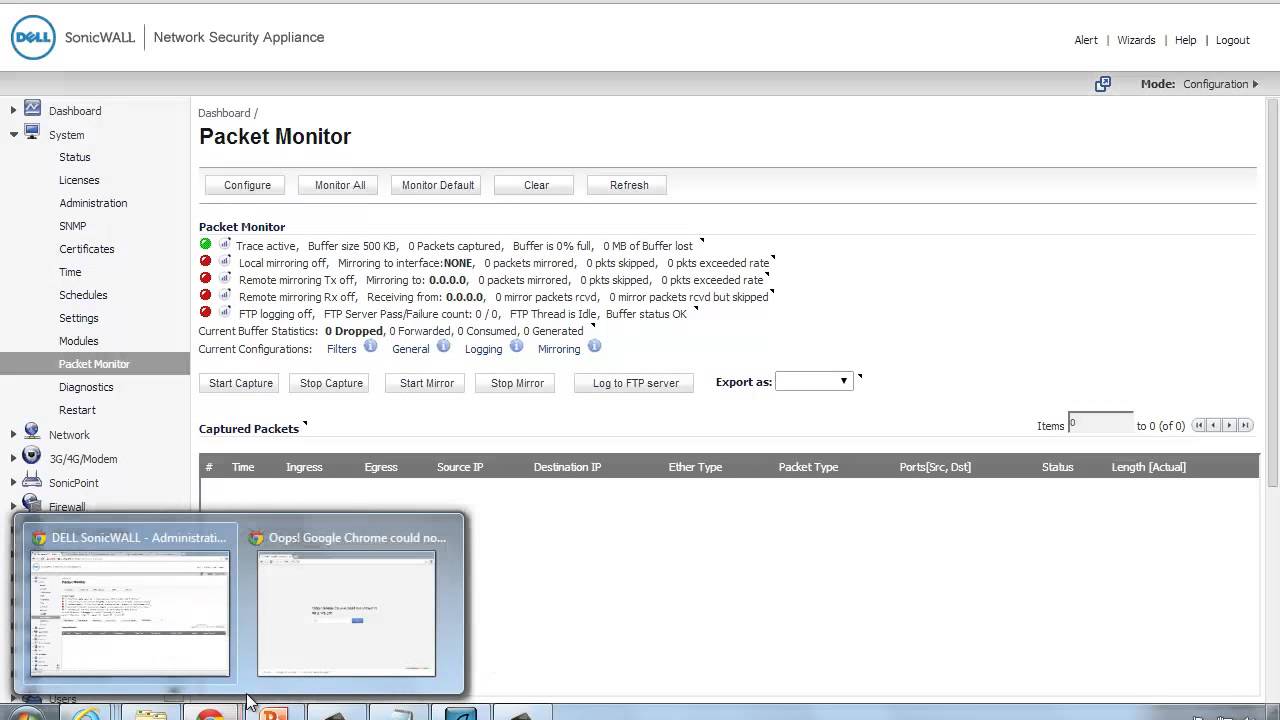Select the Oops! Google Chrome window thumbnail
1280x720 pixels.
(347, 602)
